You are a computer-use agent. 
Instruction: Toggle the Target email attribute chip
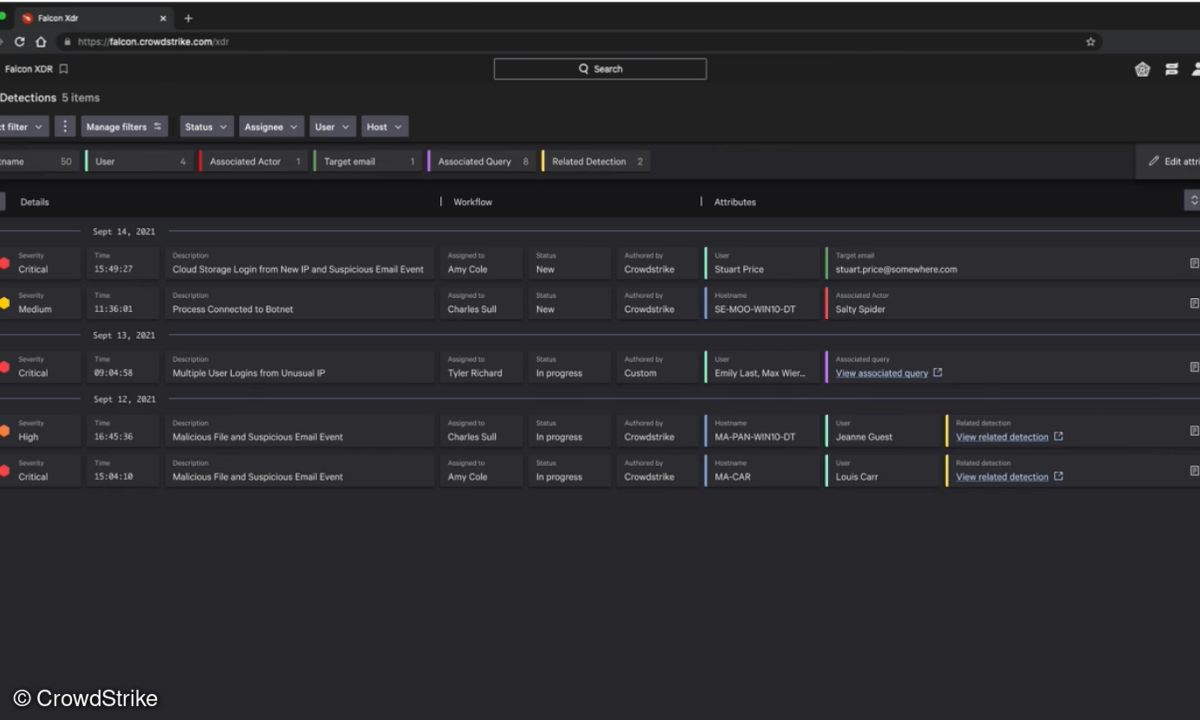tap(369, 161)
